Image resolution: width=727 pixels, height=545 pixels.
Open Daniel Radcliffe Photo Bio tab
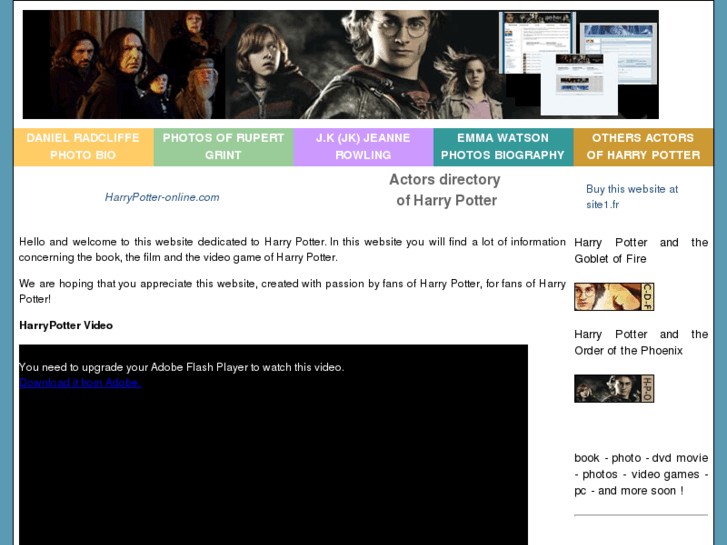click(x=83, y=147)
